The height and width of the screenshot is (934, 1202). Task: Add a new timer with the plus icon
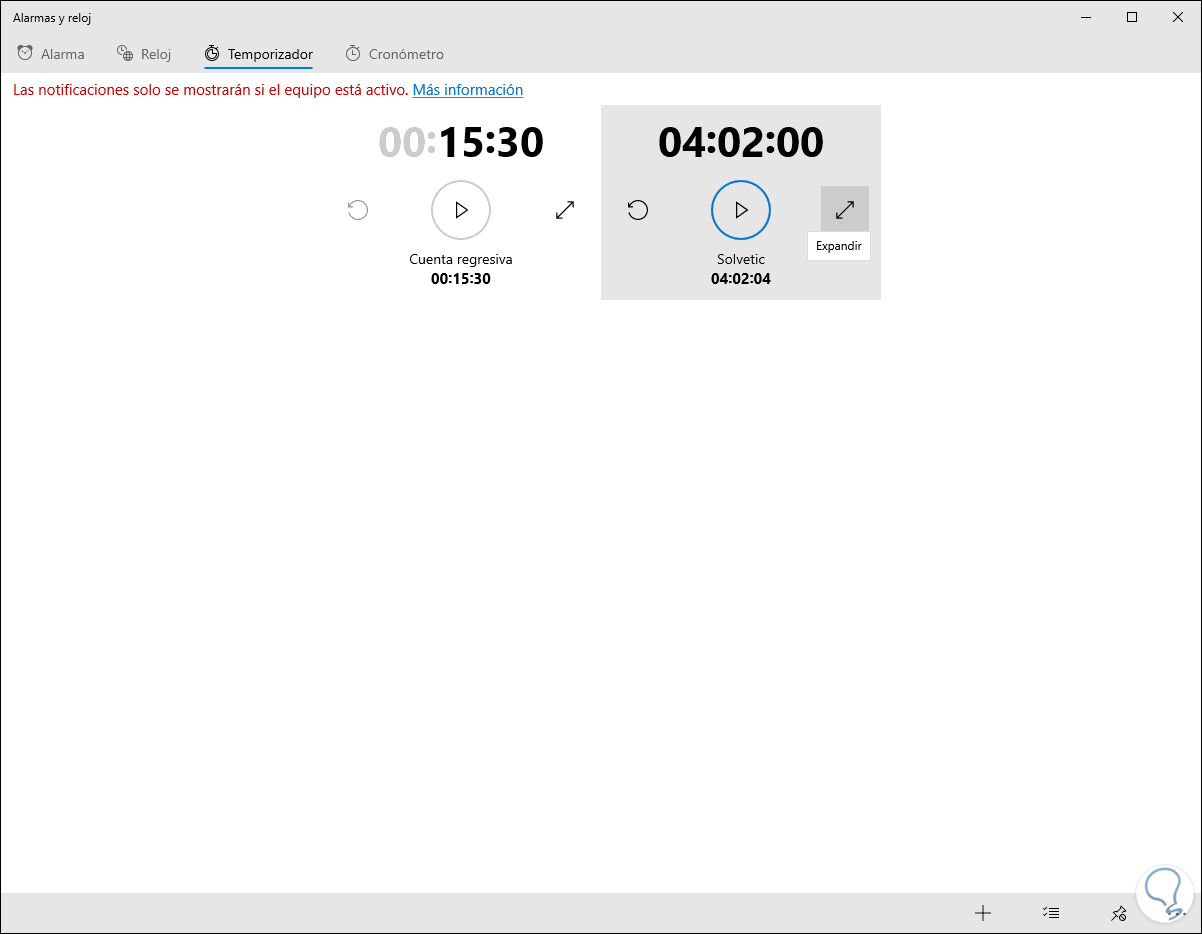(x=983, y=913)
